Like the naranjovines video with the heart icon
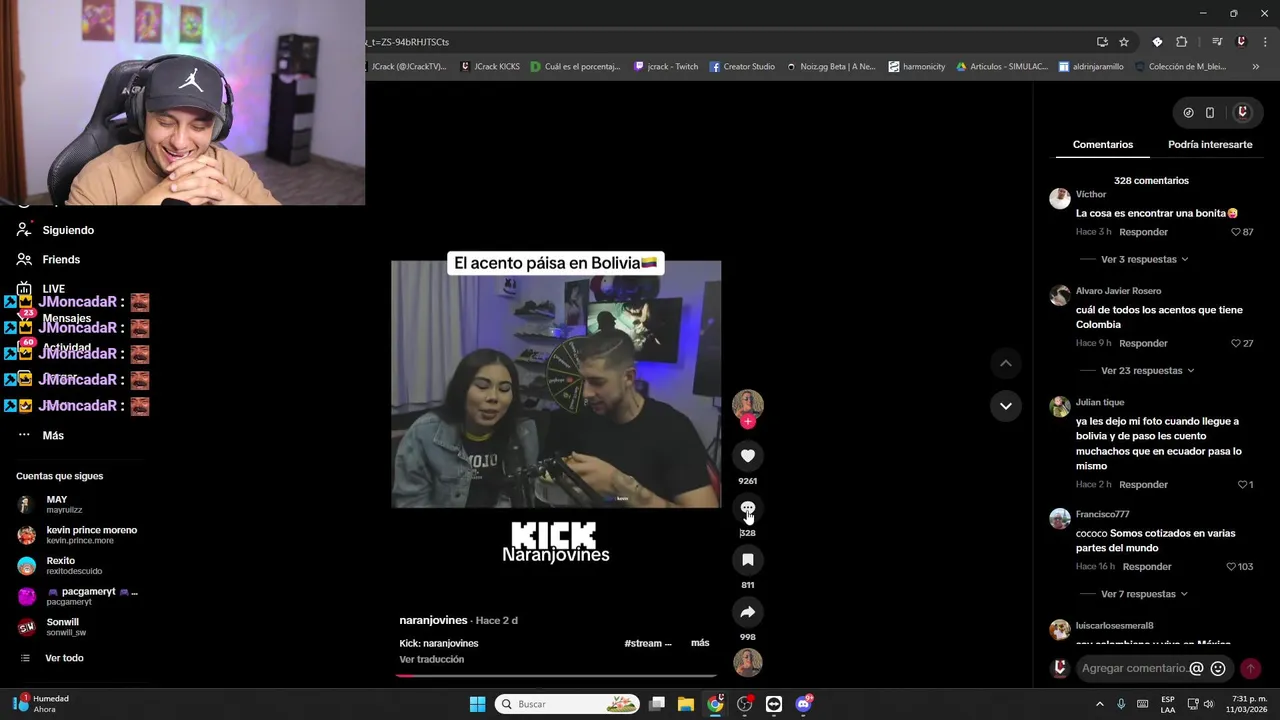Viewport: 1280px width, 720px height. (x=747, y=456)
